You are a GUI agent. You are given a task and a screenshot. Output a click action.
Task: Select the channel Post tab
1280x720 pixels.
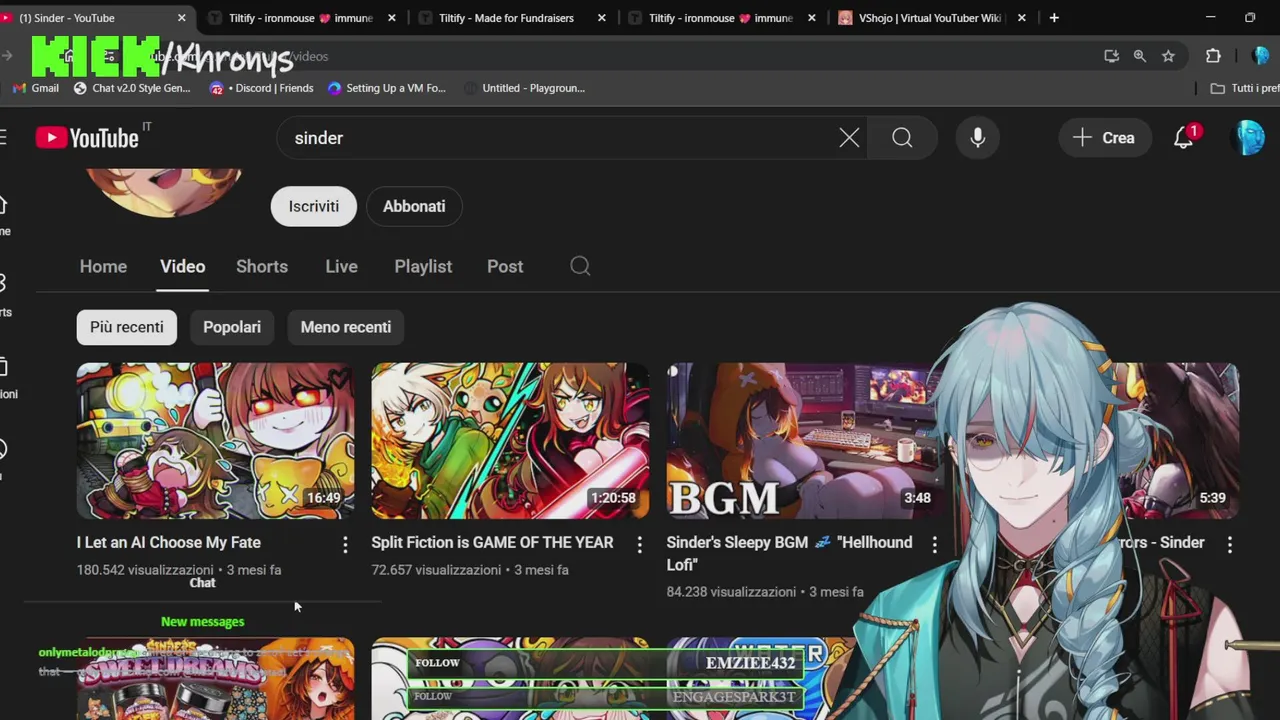coord(505,266)
